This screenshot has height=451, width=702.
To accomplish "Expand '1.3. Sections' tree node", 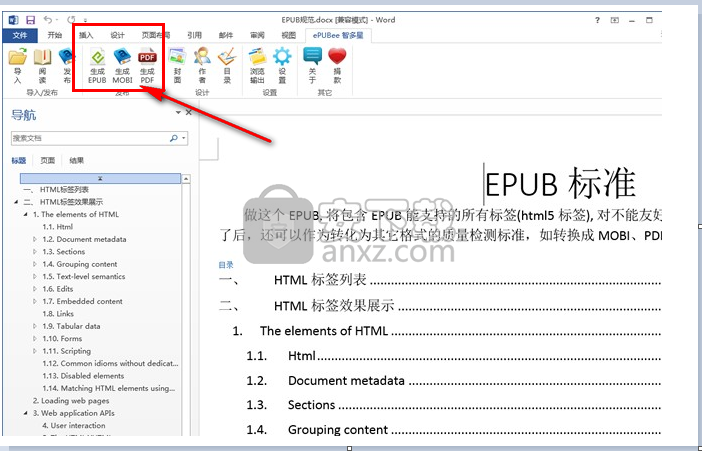I will pos(35,252).
